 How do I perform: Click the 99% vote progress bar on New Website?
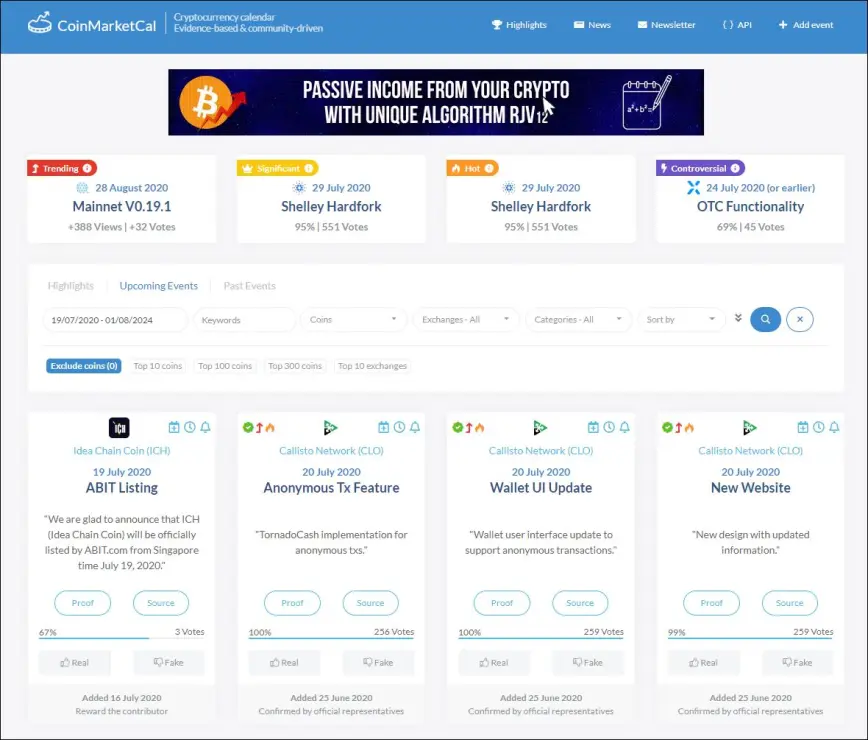750,638
